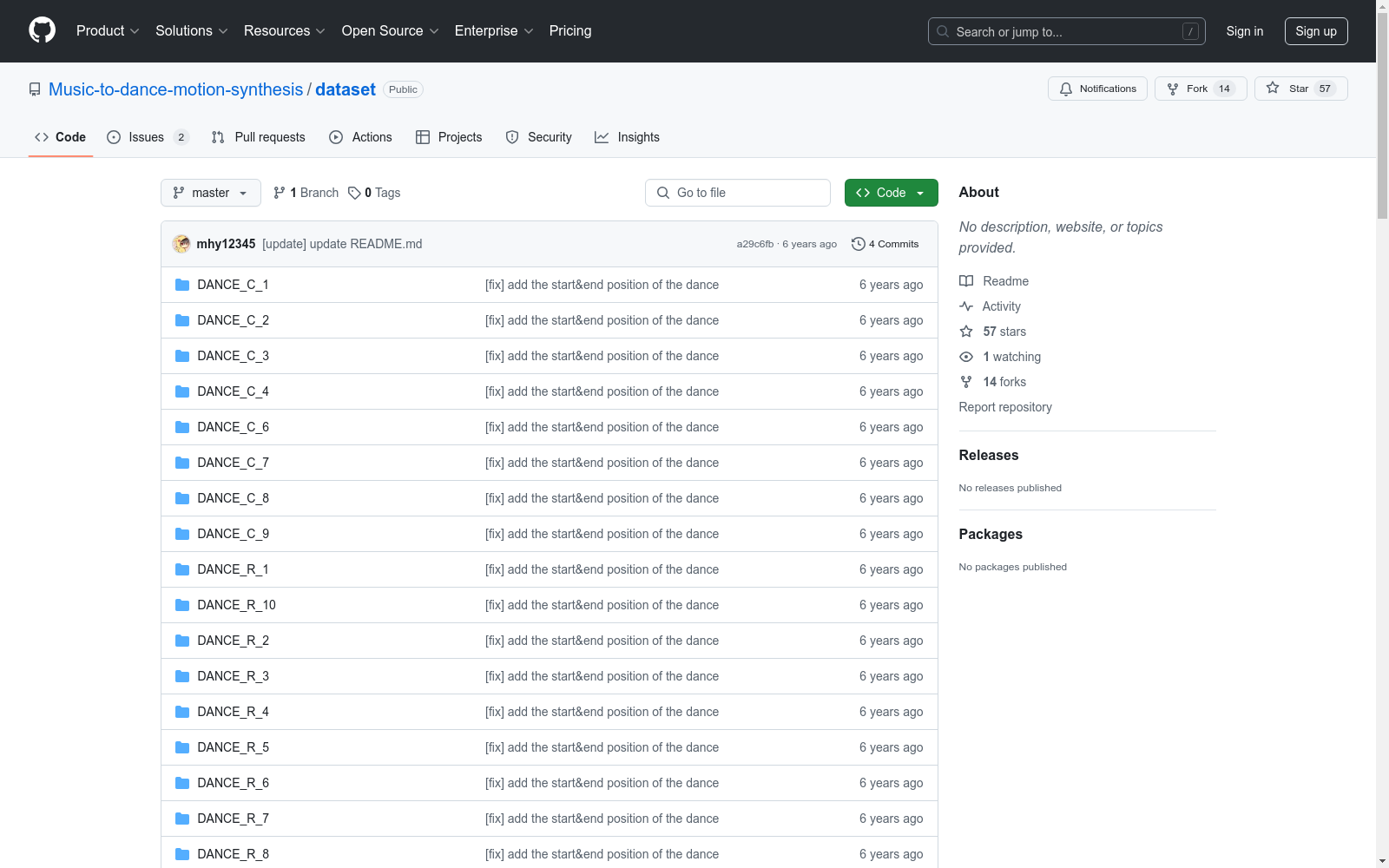Expand the green Code dropdown
Viewport: 1389px width, 868px height.
tap(891, 193)
